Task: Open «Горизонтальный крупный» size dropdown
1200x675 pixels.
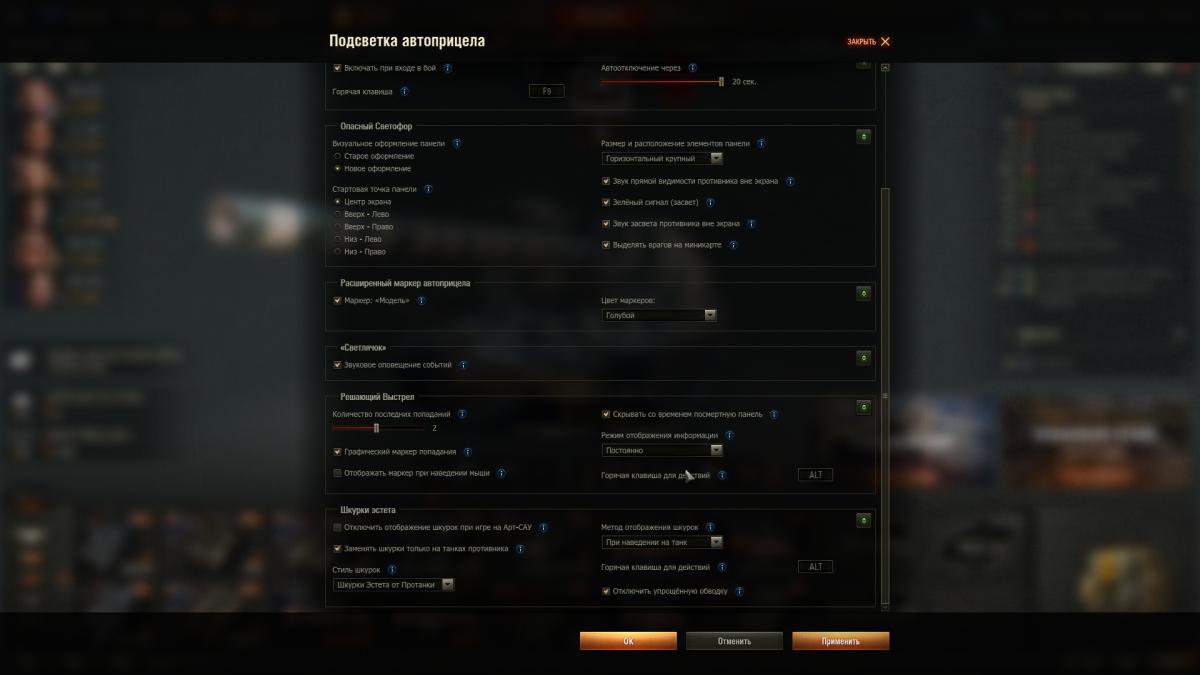Action: pos(662,158)
